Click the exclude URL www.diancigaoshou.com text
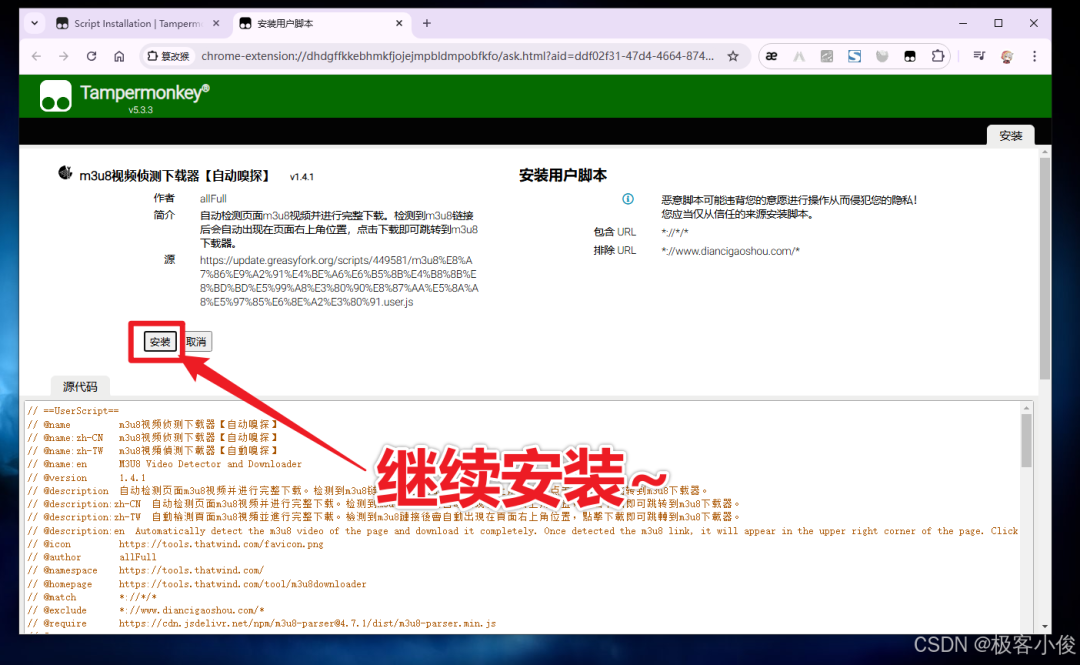The height and width of the screenshot is (665, 1080). point(730,251)
